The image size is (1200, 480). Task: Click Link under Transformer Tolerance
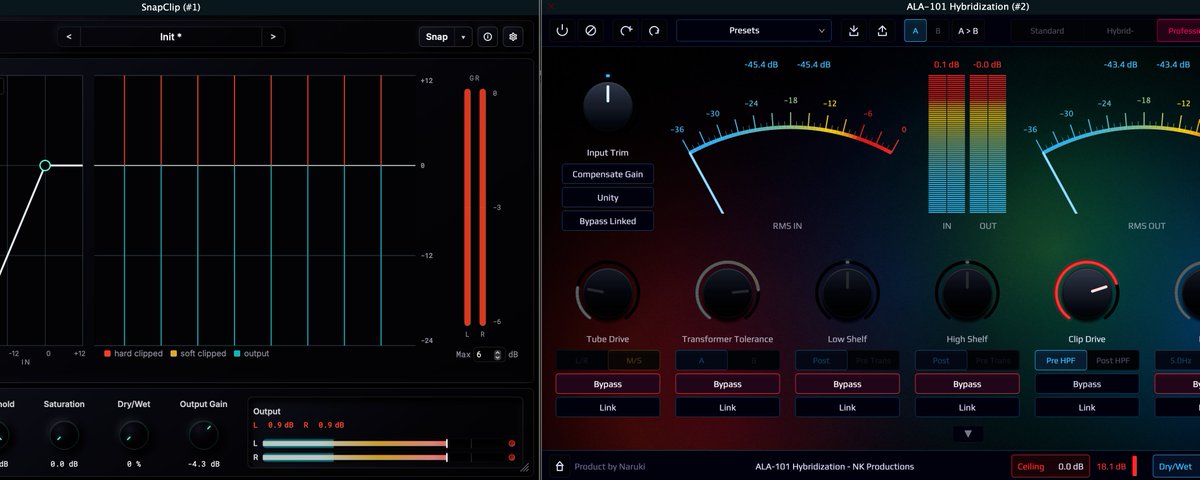727,408
